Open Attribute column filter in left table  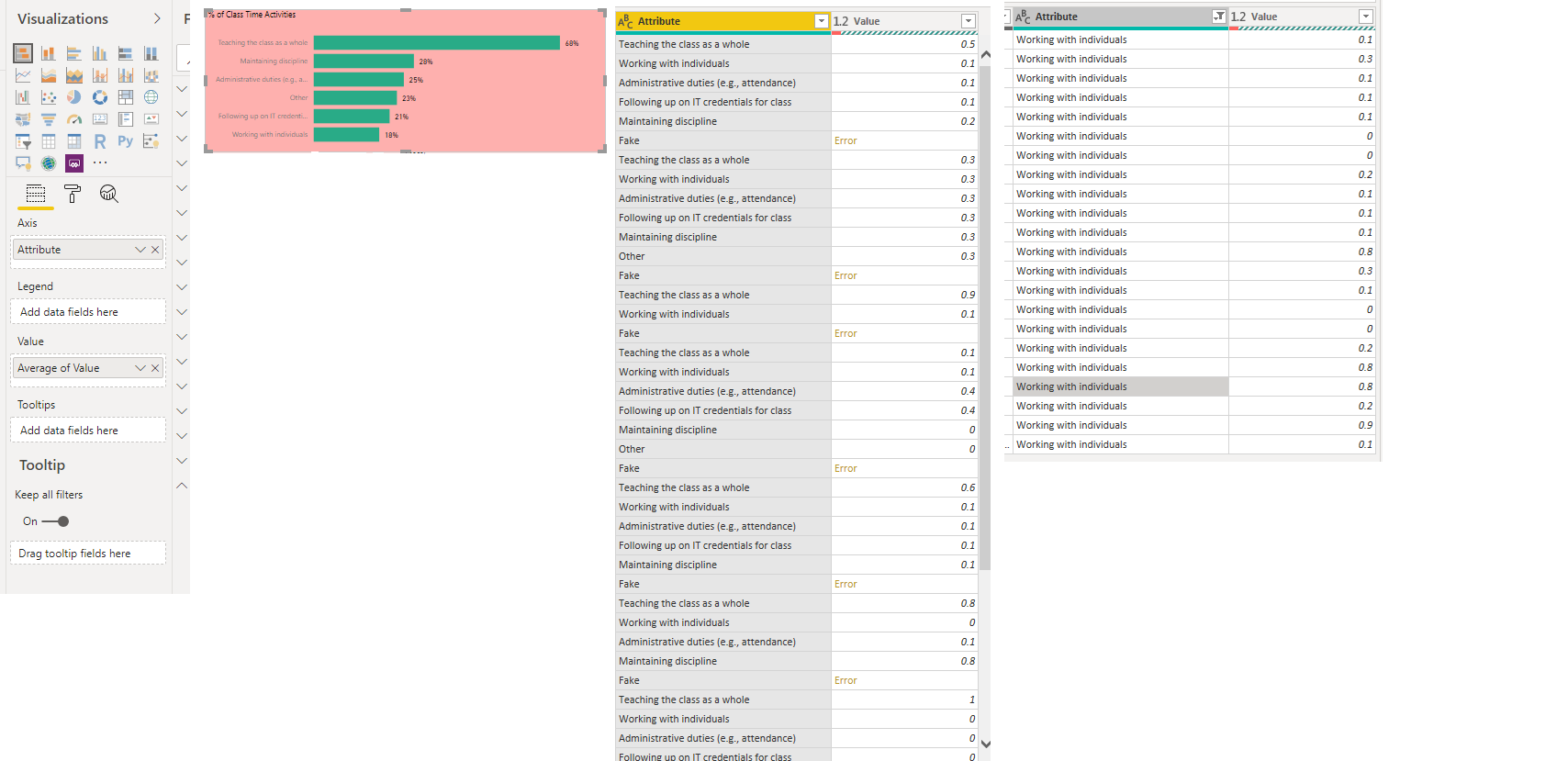[821, 21]
